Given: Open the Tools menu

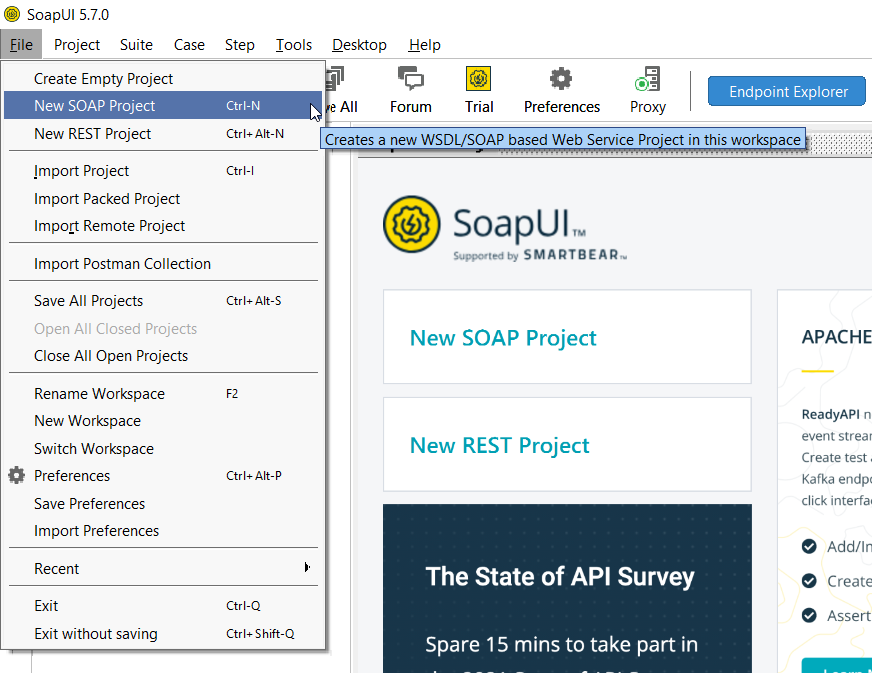Looking at the screenshot, I should point(294,44).
